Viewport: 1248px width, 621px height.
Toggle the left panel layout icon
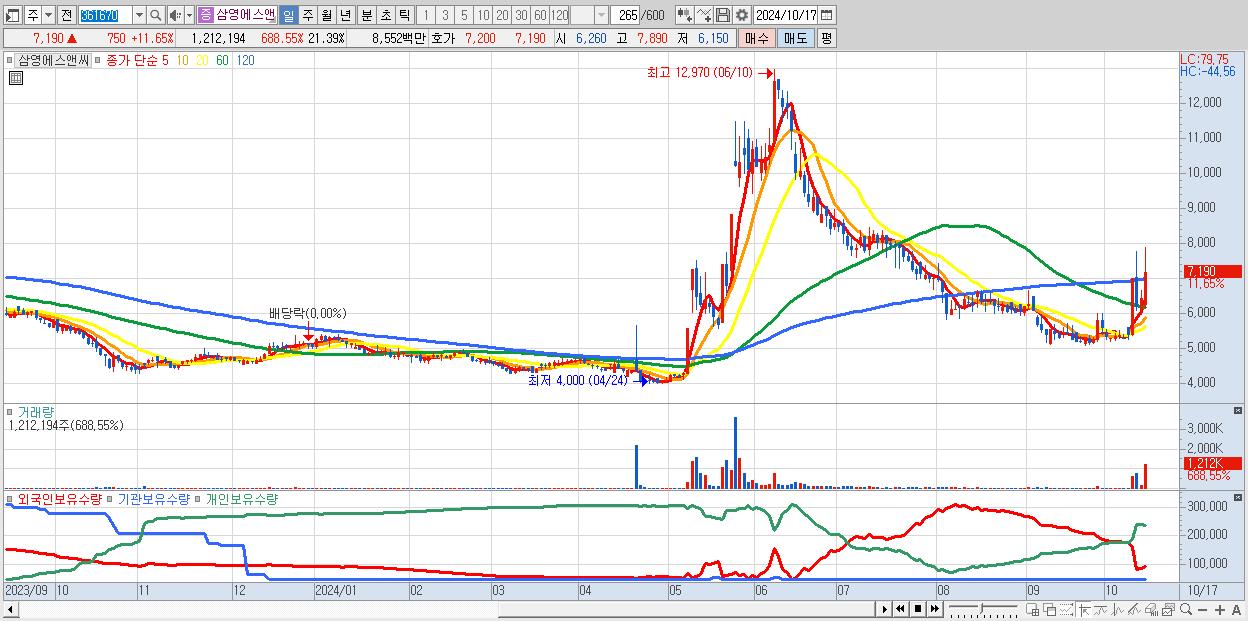pos(11,15)
